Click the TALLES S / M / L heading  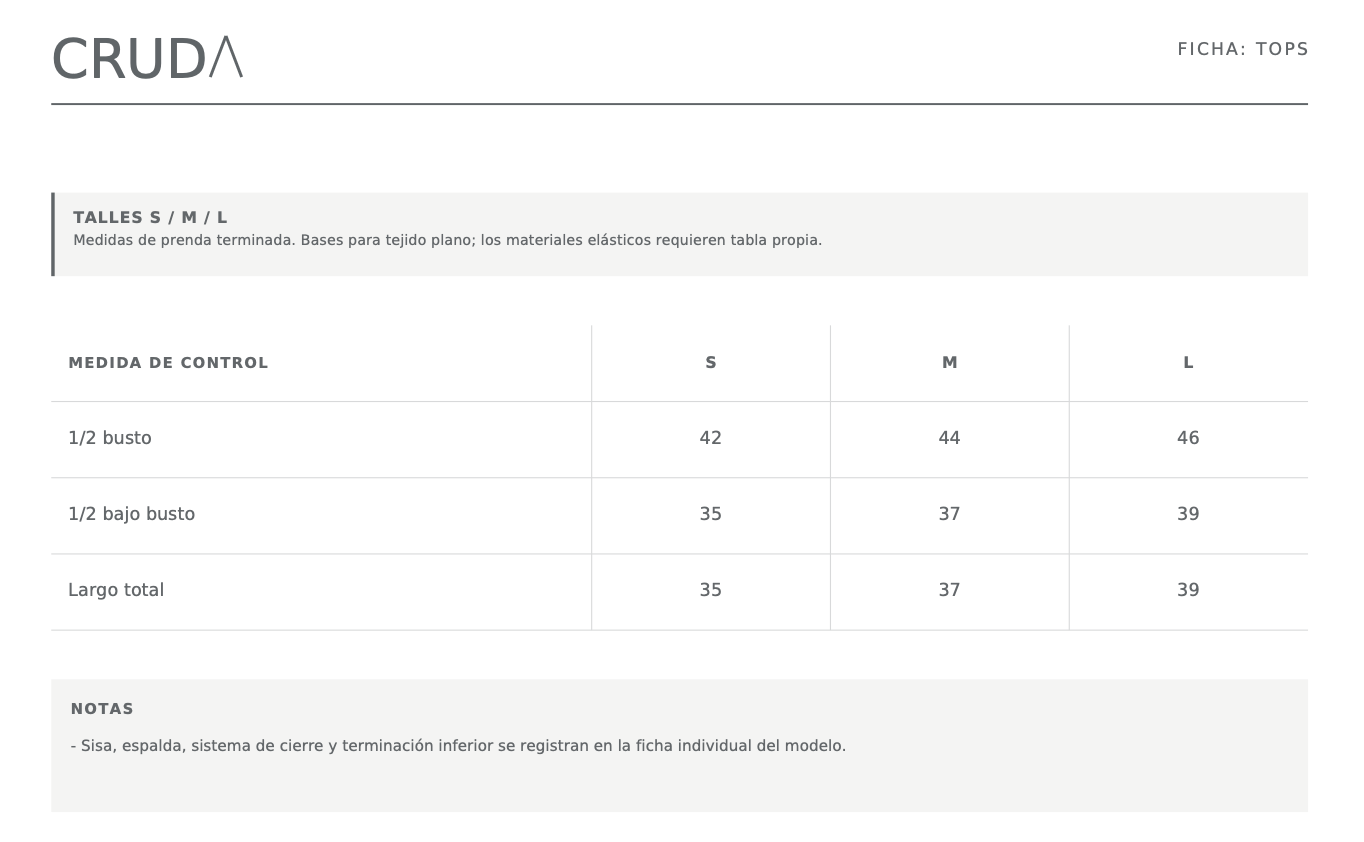point(150,217)
